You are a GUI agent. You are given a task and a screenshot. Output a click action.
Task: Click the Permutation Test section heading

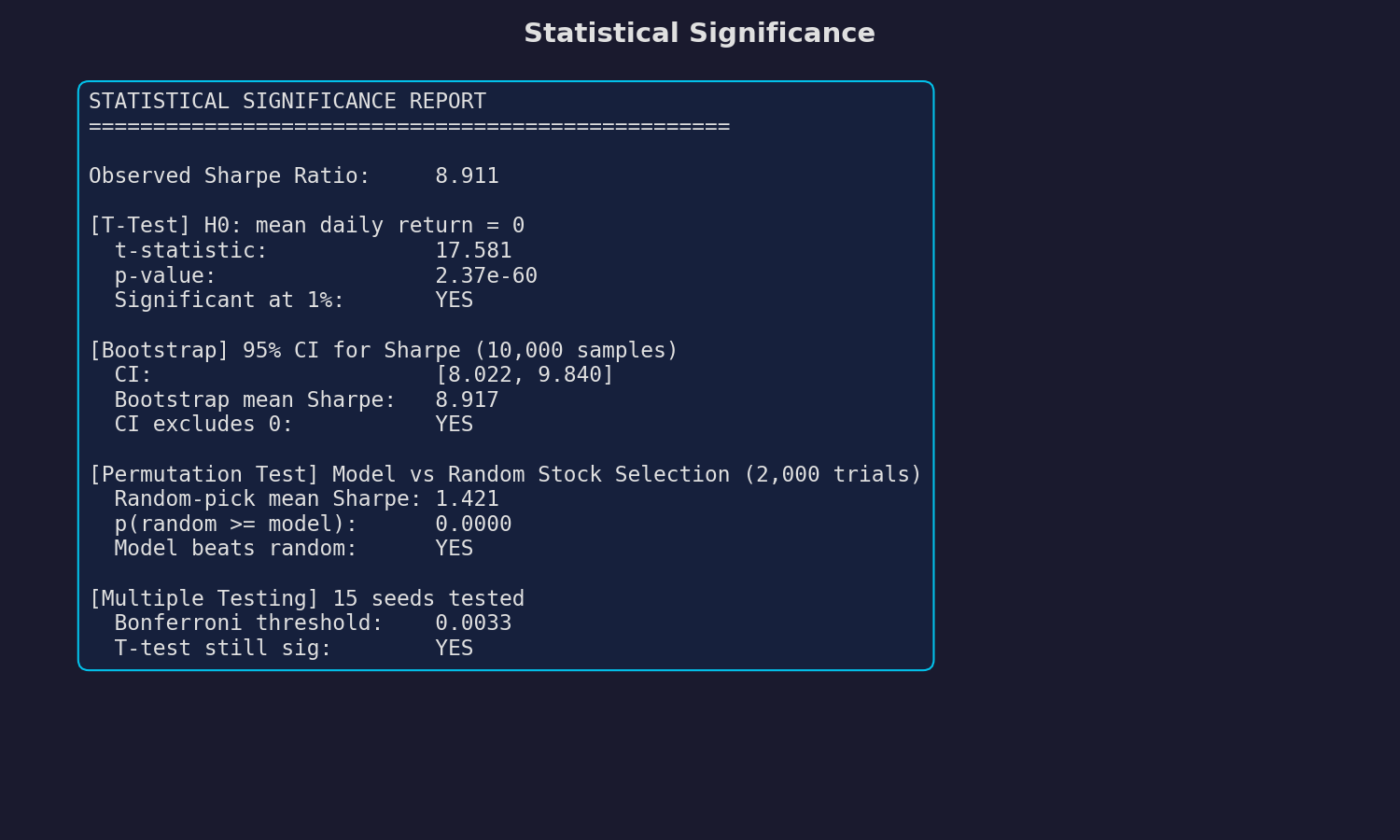[506, 474]
